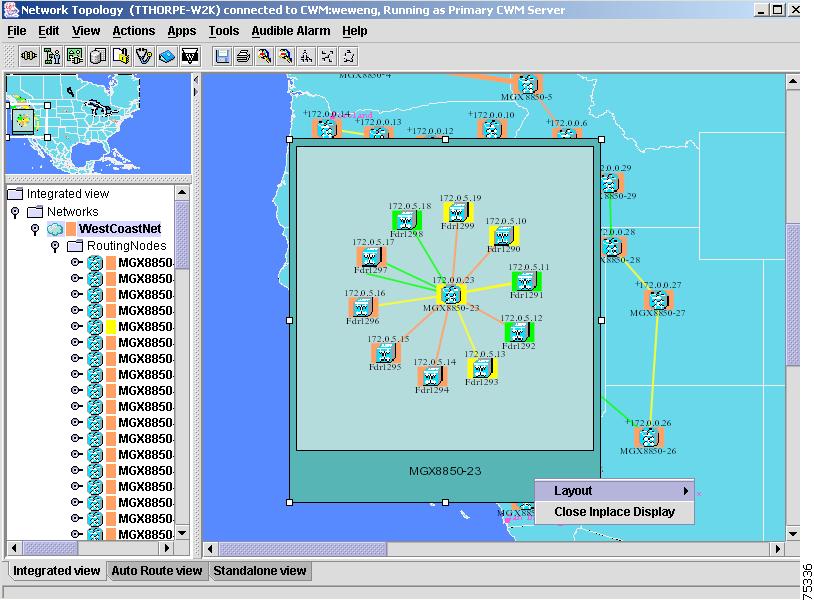814x600 pixels.
Task: Select the Fdr1291 feeder node icon
Action: [x=526, y=282]
